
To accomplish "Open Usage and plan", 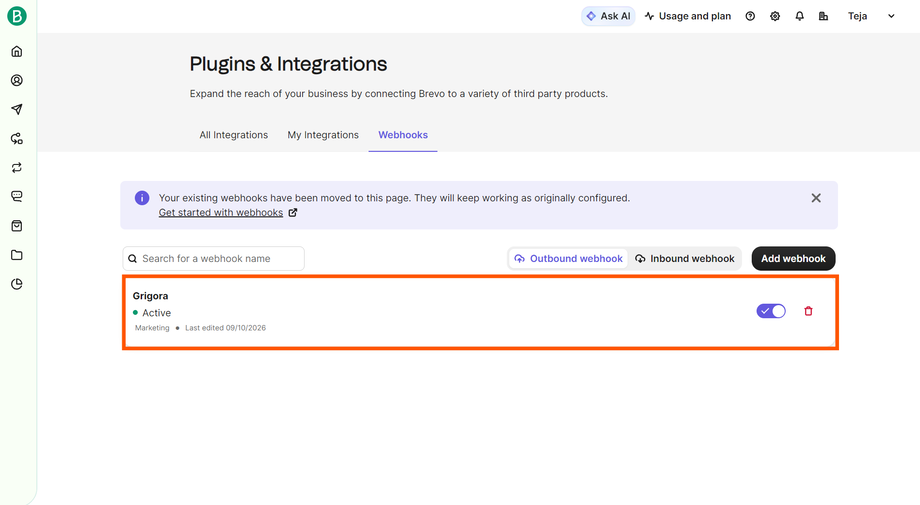I will (x=688, y=16).
